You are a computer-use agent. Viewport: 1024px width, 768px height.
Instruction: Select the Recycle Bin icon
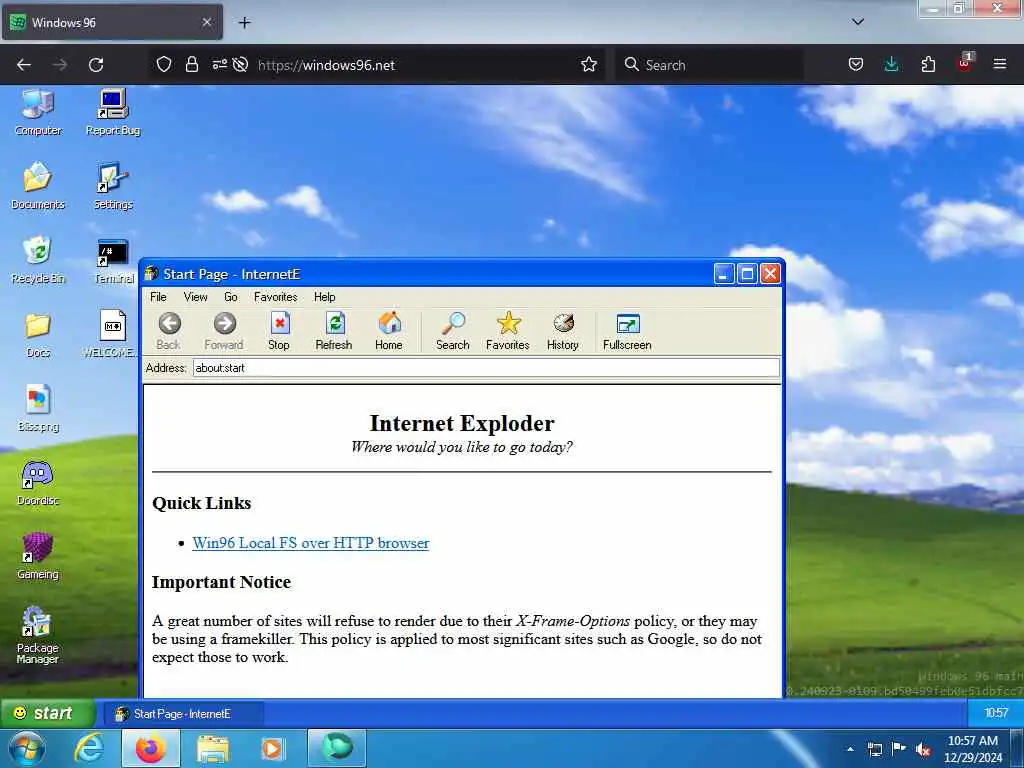pyautogui.click(x=38, y=260)
